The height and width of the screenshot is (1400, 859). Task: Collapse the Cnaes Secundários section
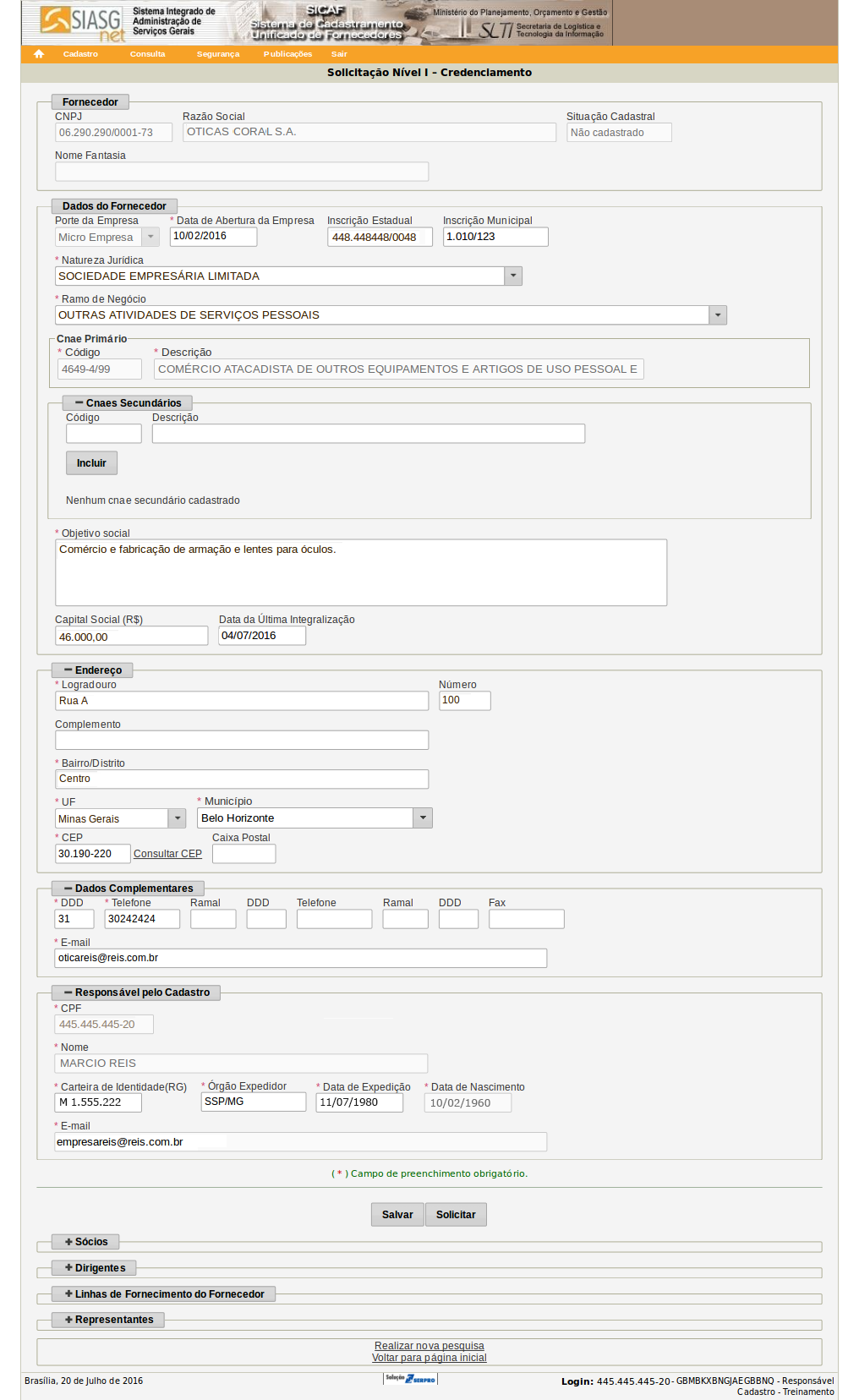[128, 403]
